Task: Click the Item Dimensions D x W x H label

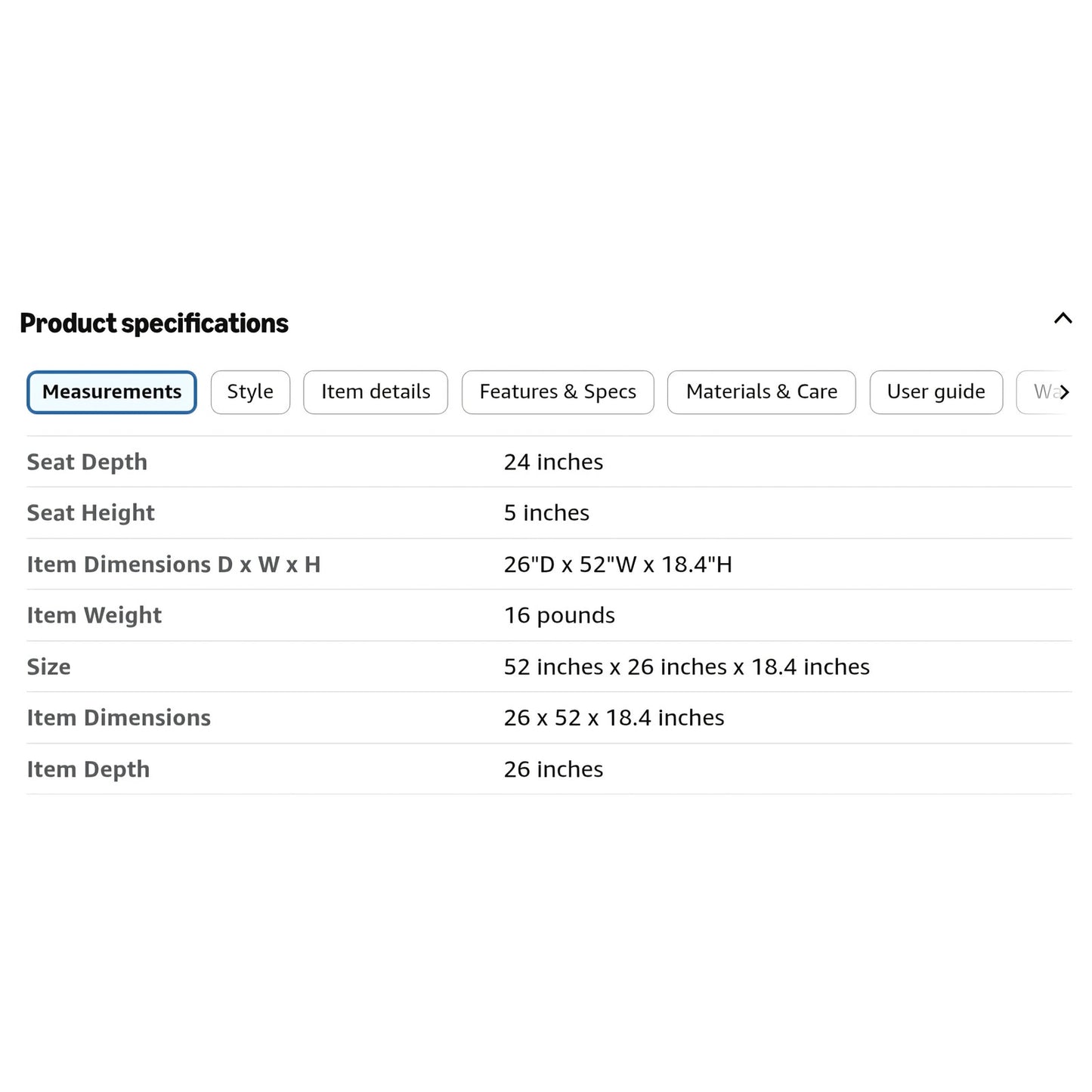Action: coord(174,565)
